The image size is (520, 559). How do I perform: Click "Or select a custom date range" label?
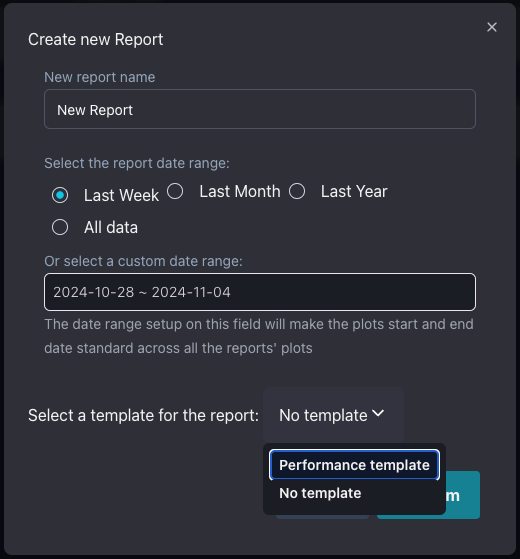pos(143,261)
